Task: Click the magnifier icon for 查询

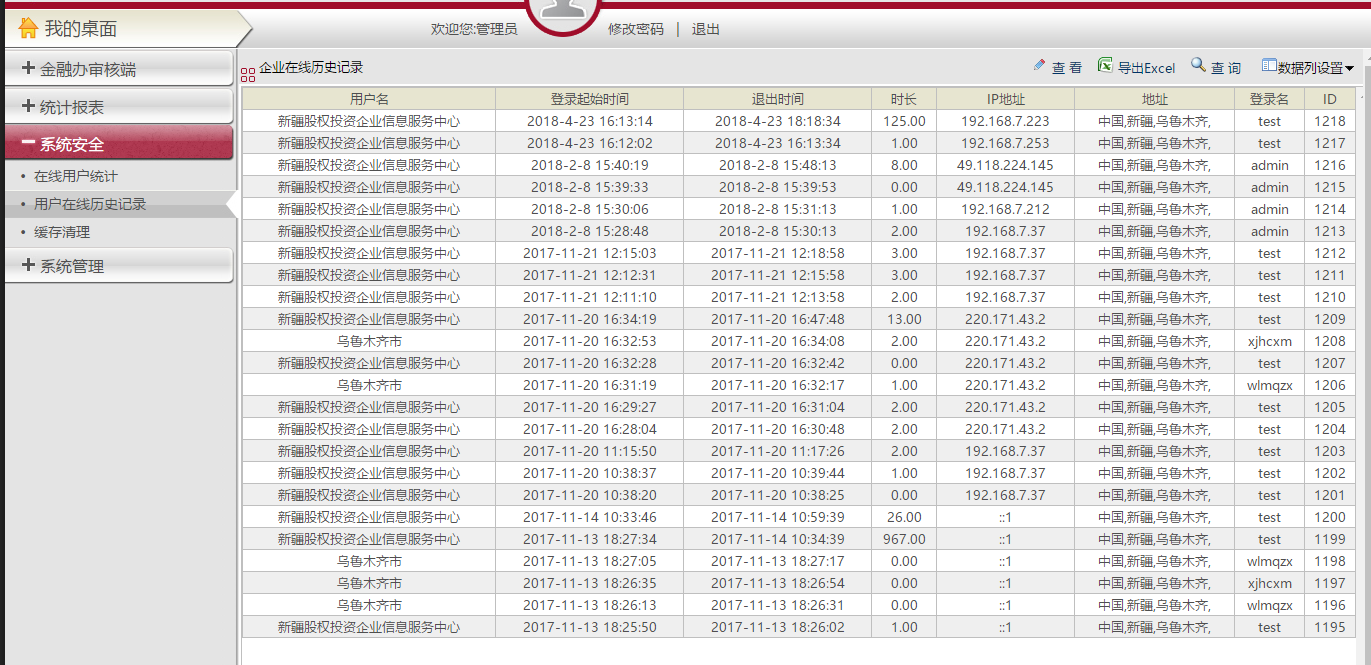Action: pyautogui.click(x=1198, y=66)
